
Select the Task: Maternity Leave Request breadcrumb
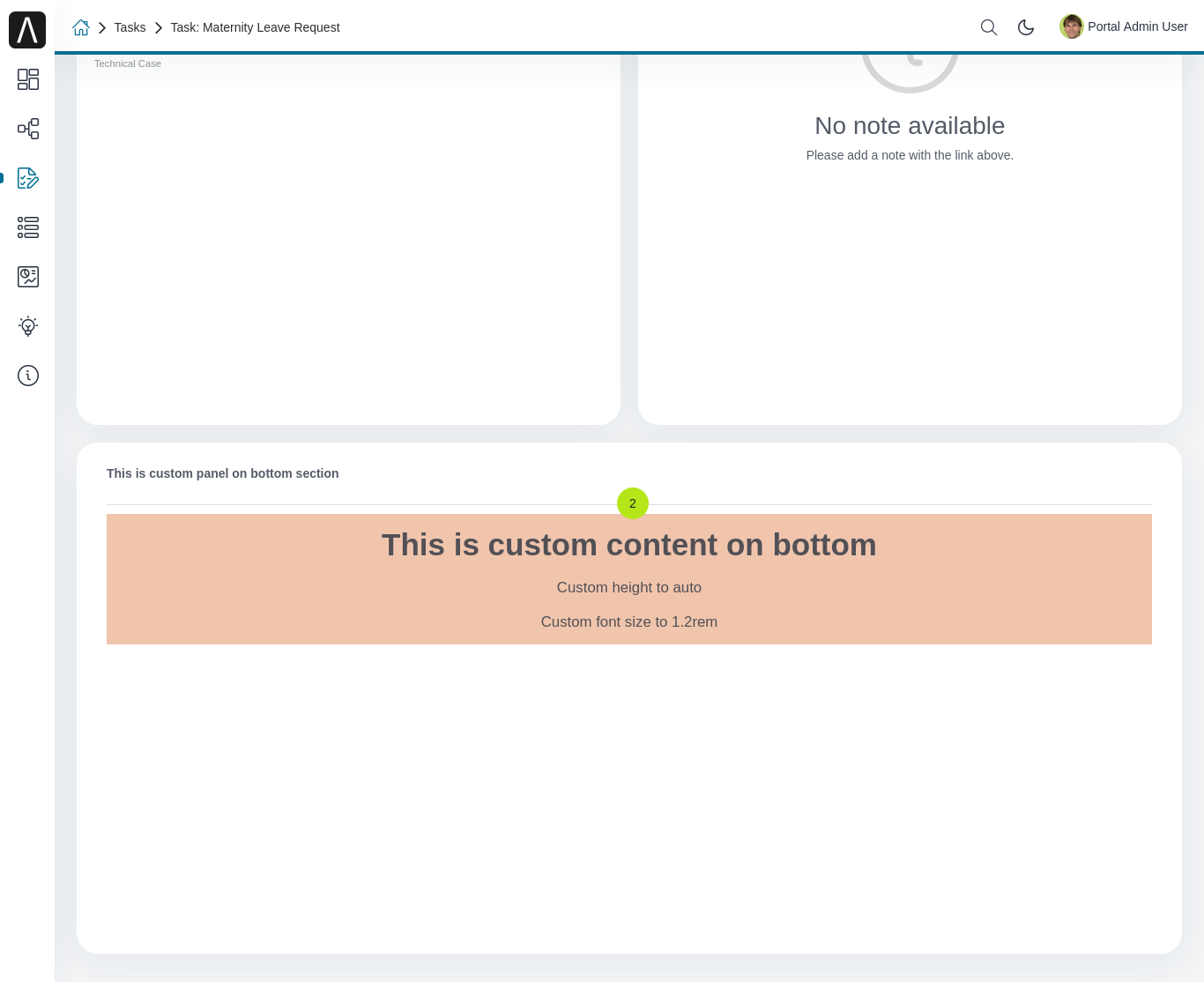coord(255,27)
